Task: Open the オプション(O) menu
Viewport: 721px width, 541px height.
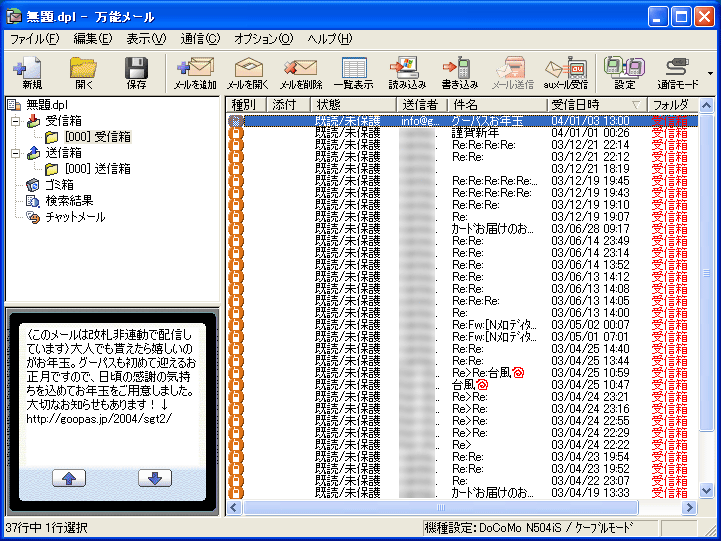Action: coord(263,39)
